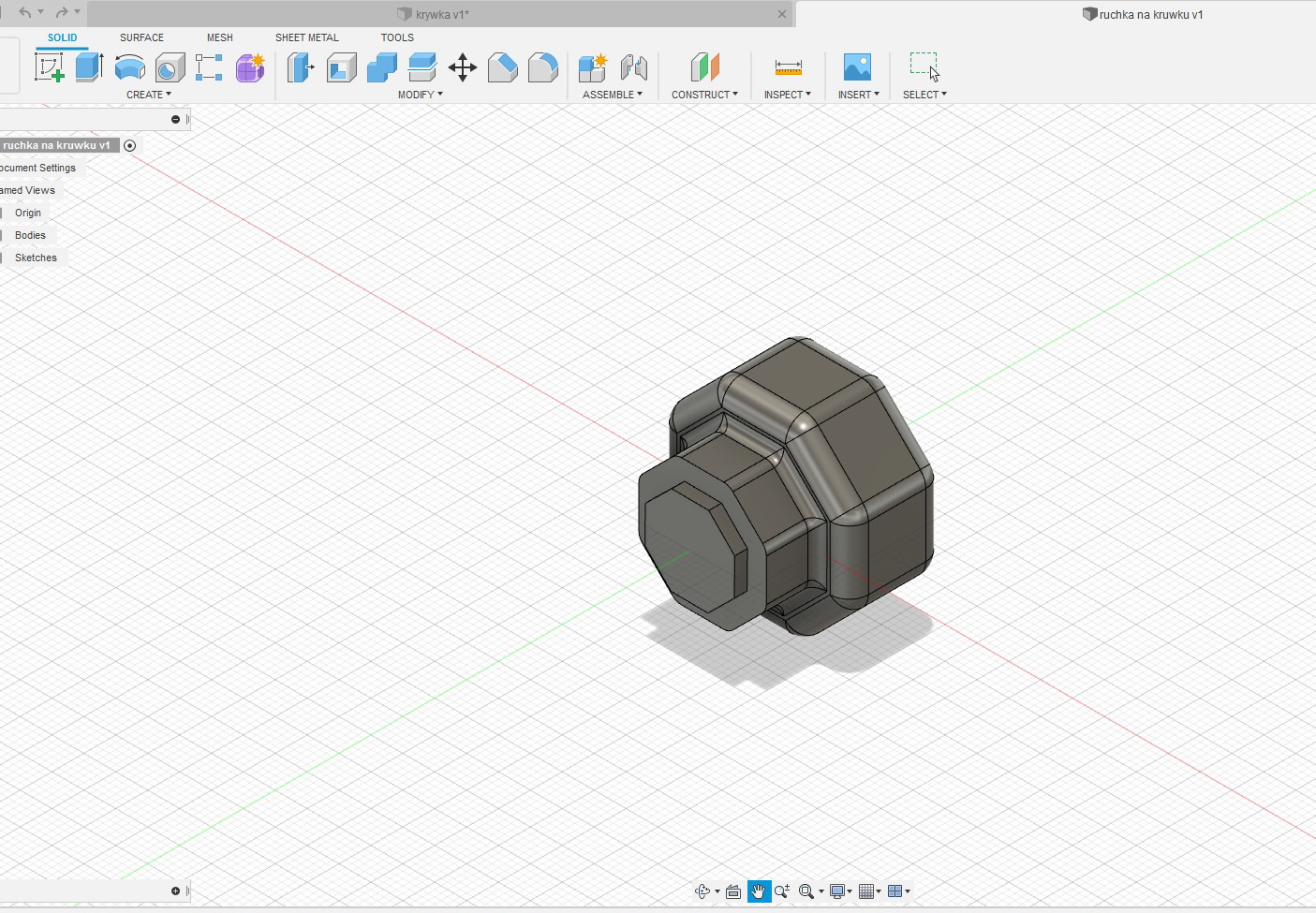Toggle the Pan hand tool
This screenshot has width=1316, height=913.
758,891
